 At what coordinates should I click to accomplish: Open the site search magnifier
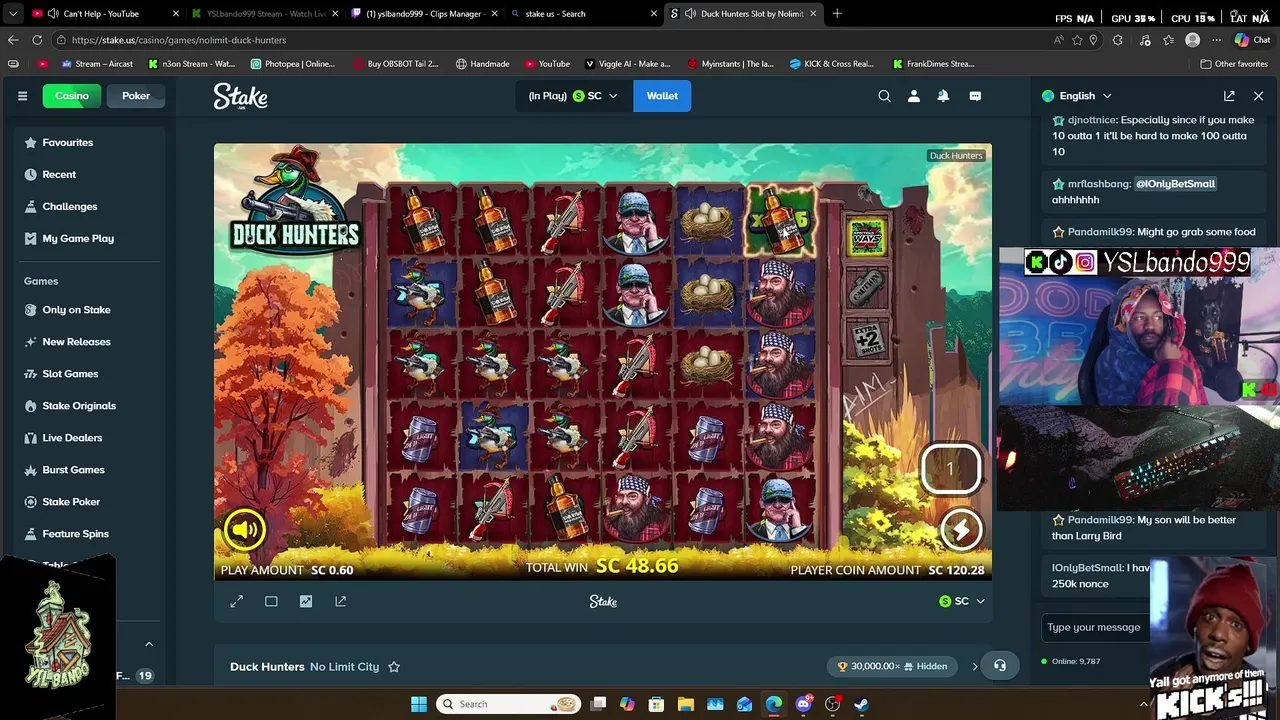[884, 96]
